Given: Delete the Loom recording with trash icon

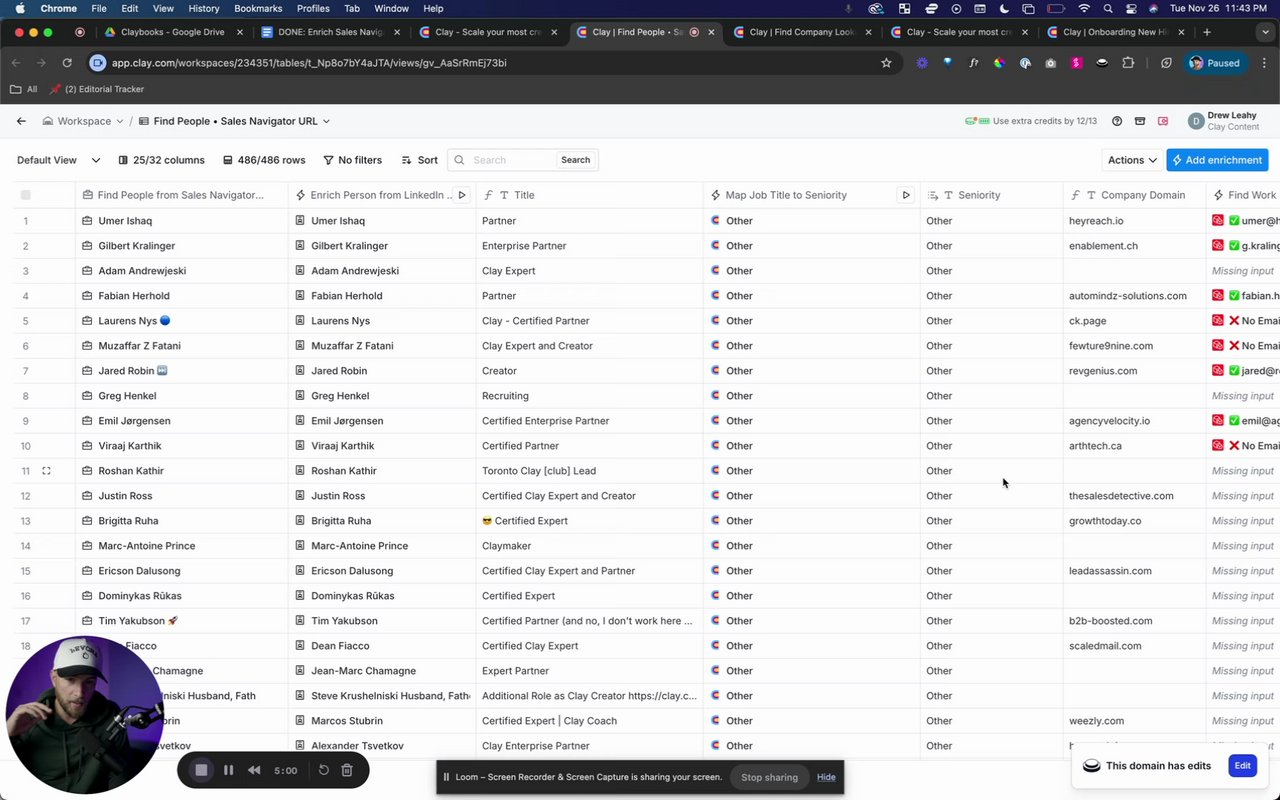Looking at the screenshot, I should [x=347, y=770].
